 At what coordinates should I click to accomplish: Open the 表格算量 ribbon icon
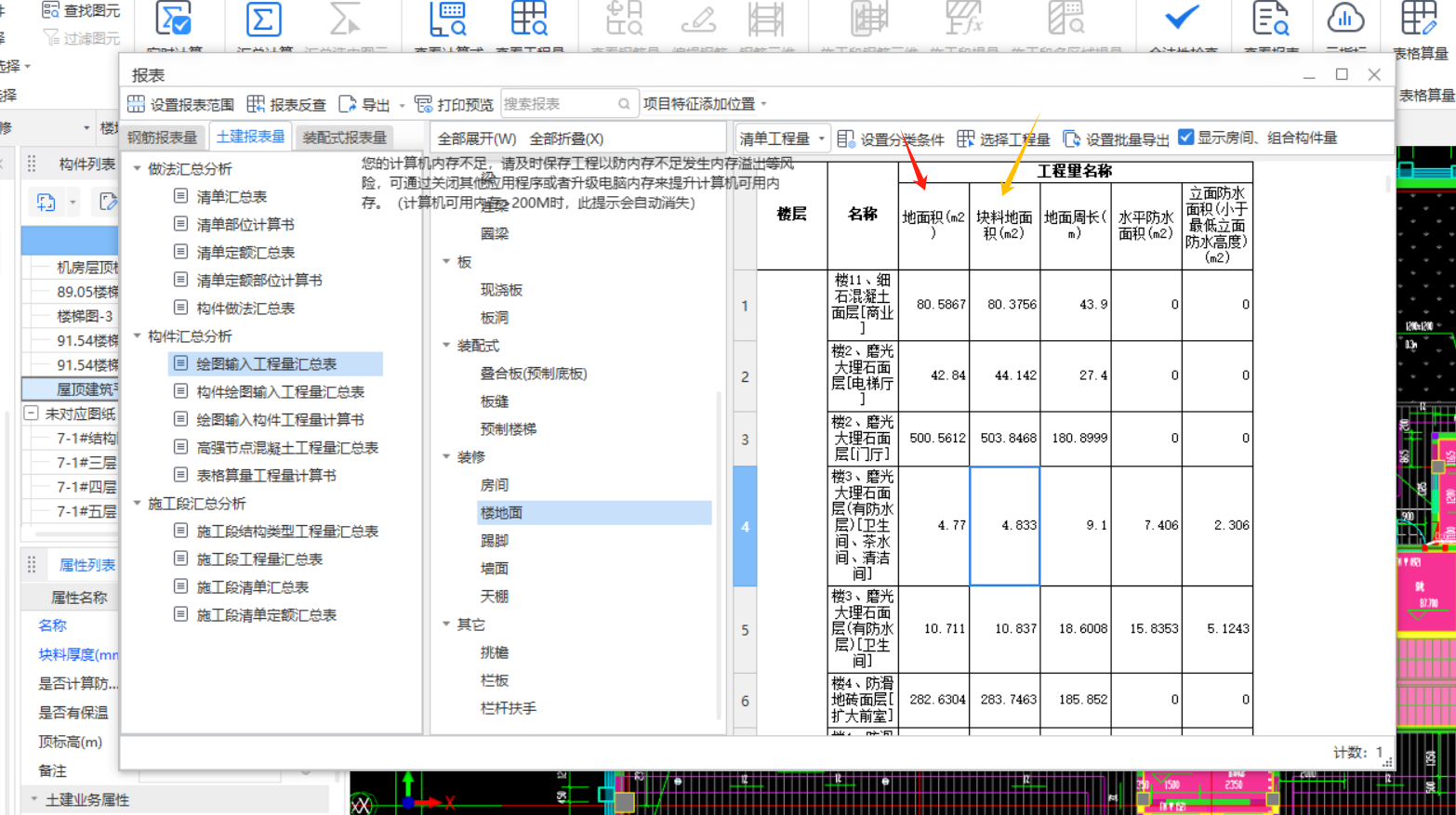pyautogui.click(x=1419, y=20)
